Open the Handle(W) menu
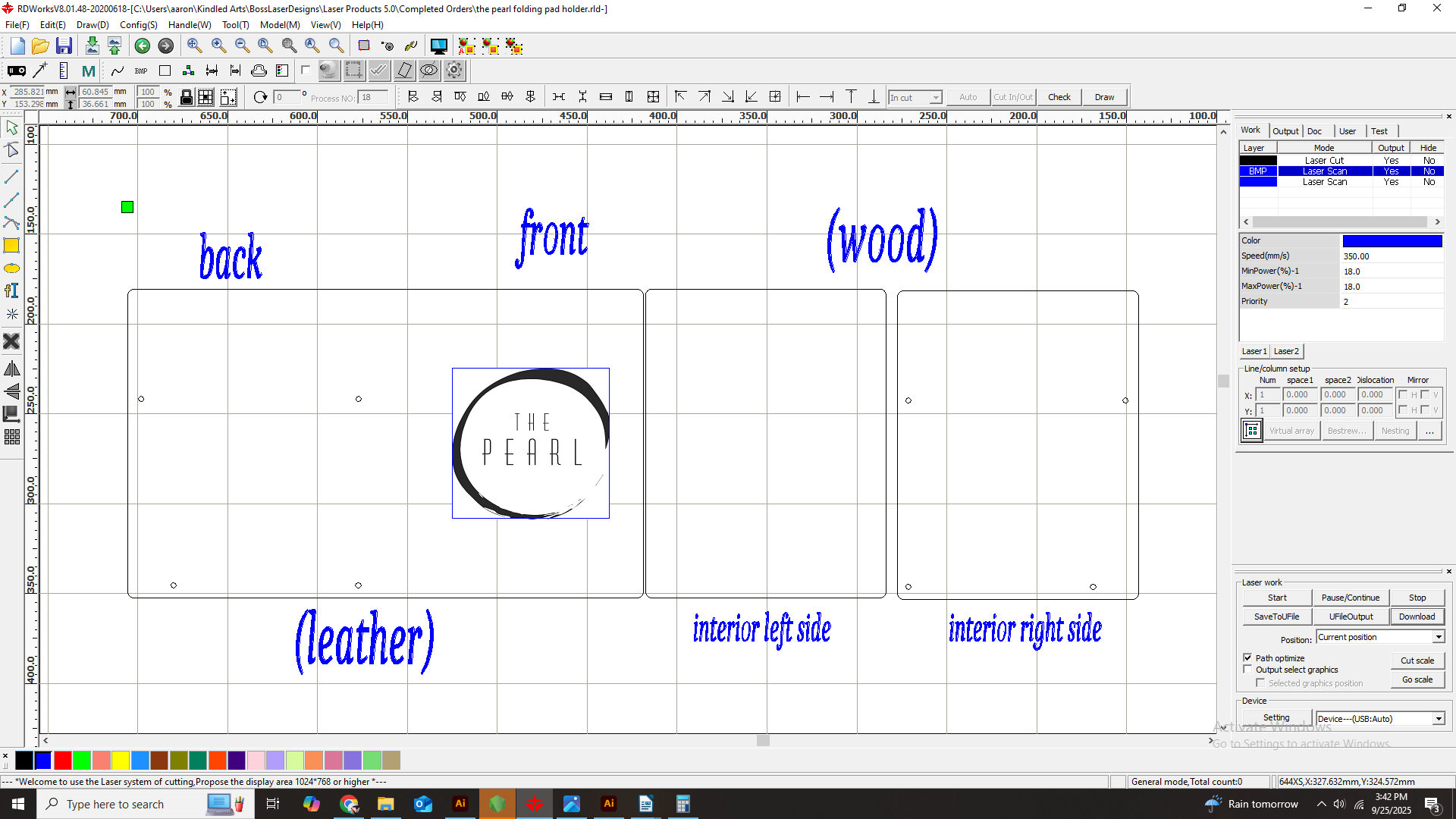The width and height of the screenshot is (1456, 819). pyautogui.click(x=189, y=25)
